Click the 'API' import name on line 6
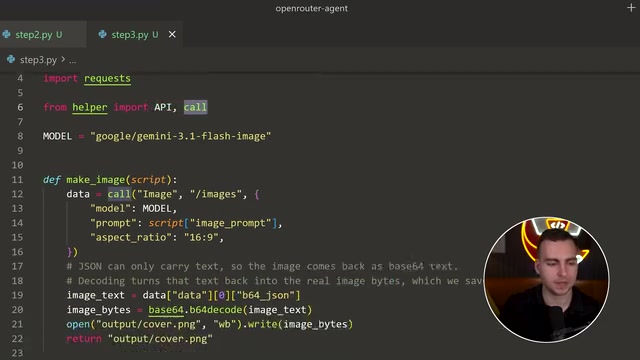This screenshot has width=640, height=360. pos(163,107)
